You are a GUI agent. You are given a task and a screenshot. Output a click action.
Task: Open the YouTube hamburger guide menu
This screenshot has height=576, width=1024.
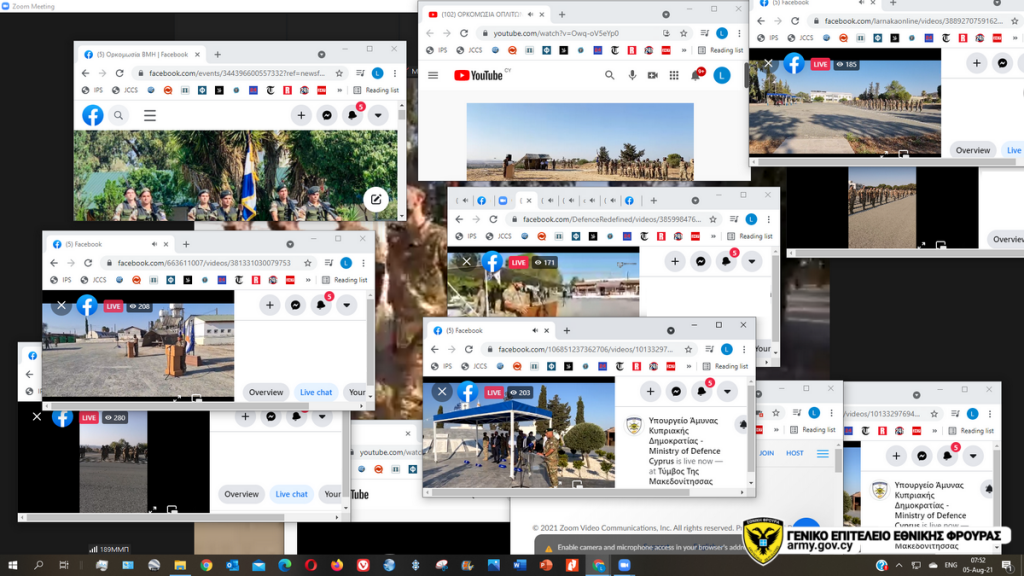[433, 75]
